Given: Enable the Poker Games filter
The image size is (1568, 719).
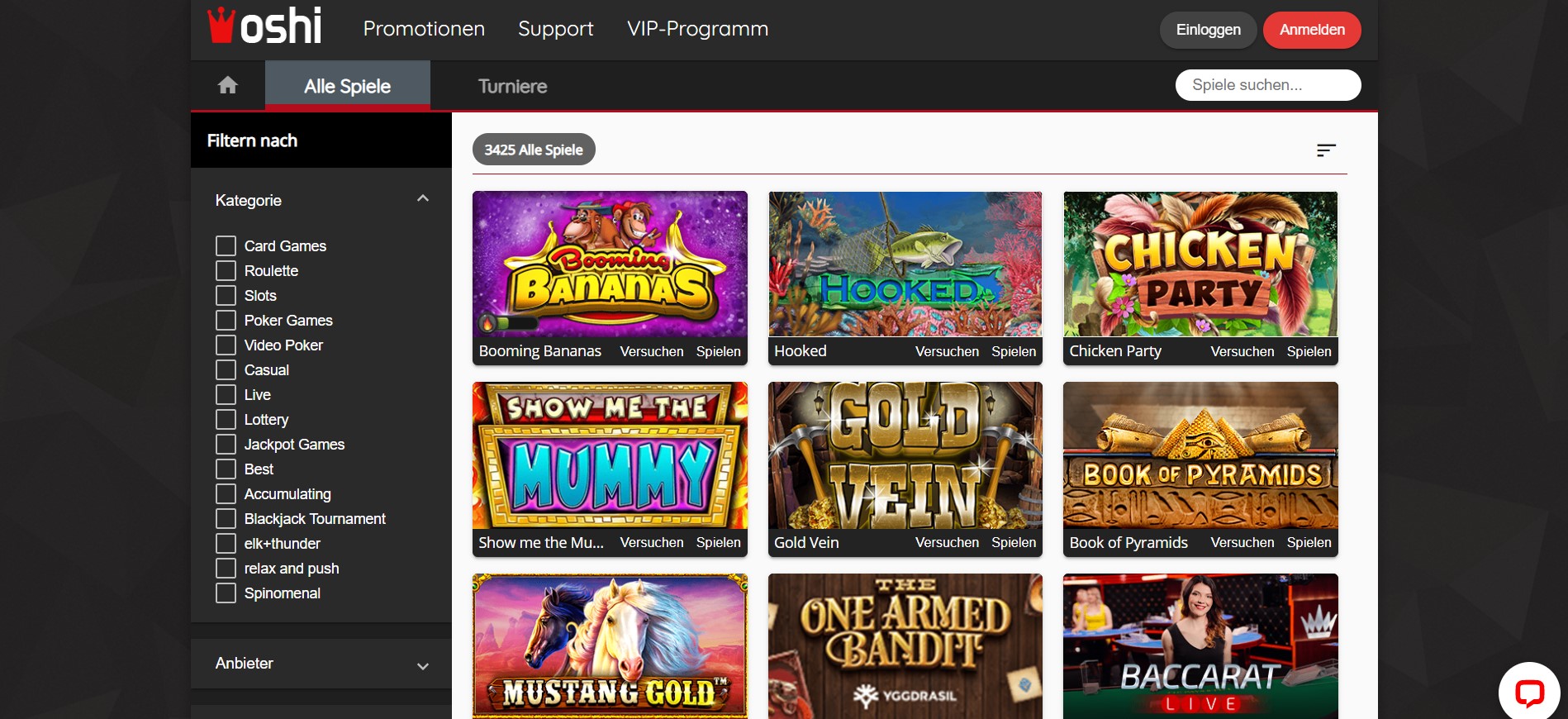Looking at the screenshot, I should click(226, 321).
